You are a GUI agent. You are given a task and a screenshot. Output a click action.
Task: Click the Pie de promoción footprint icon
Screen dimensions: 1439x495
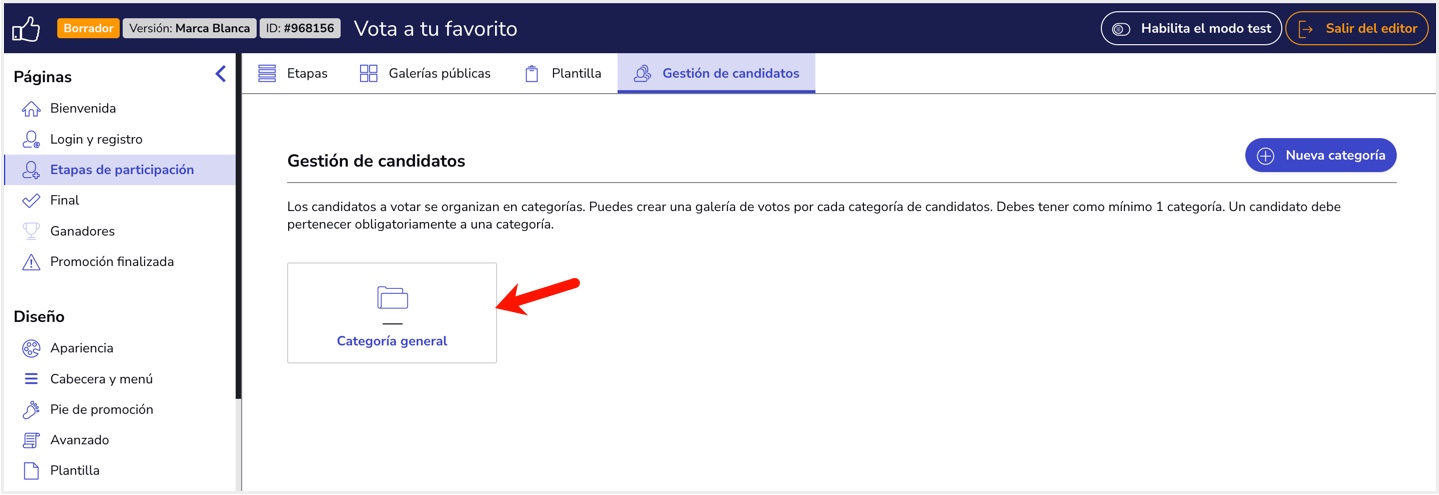click(31, 410)
